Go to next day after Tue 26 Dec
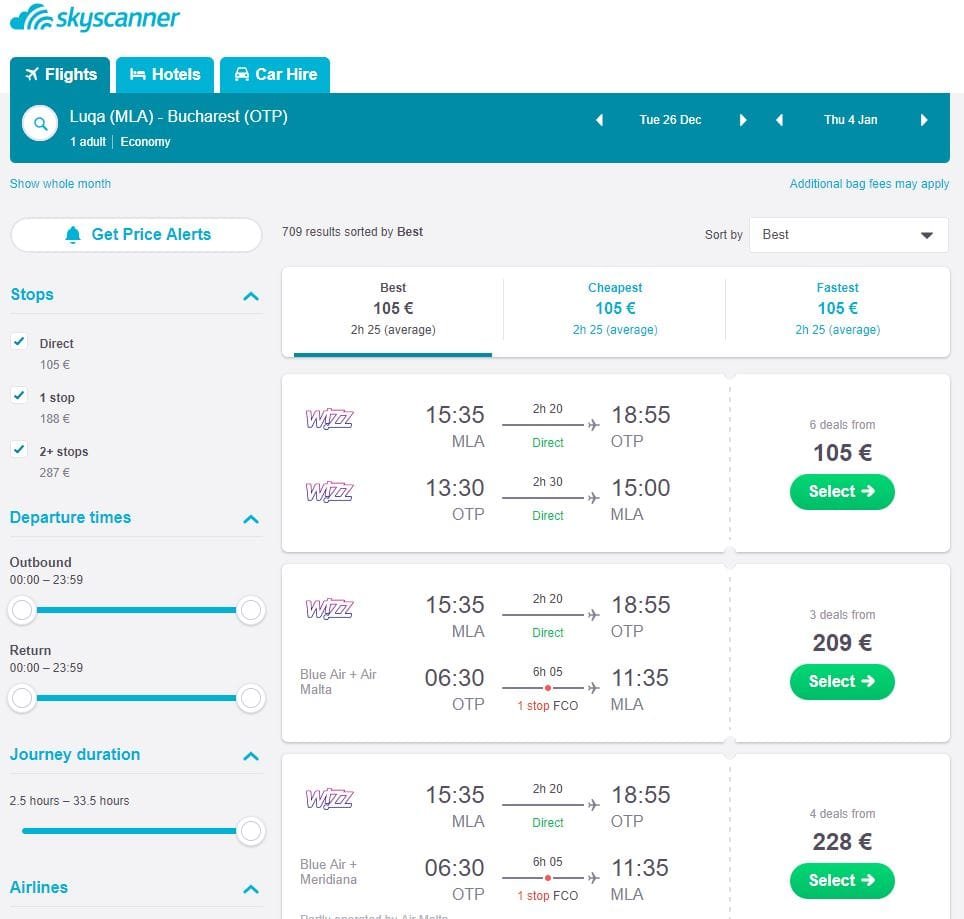The height and width of the screenshot is (919, 964). pos(743,120)
